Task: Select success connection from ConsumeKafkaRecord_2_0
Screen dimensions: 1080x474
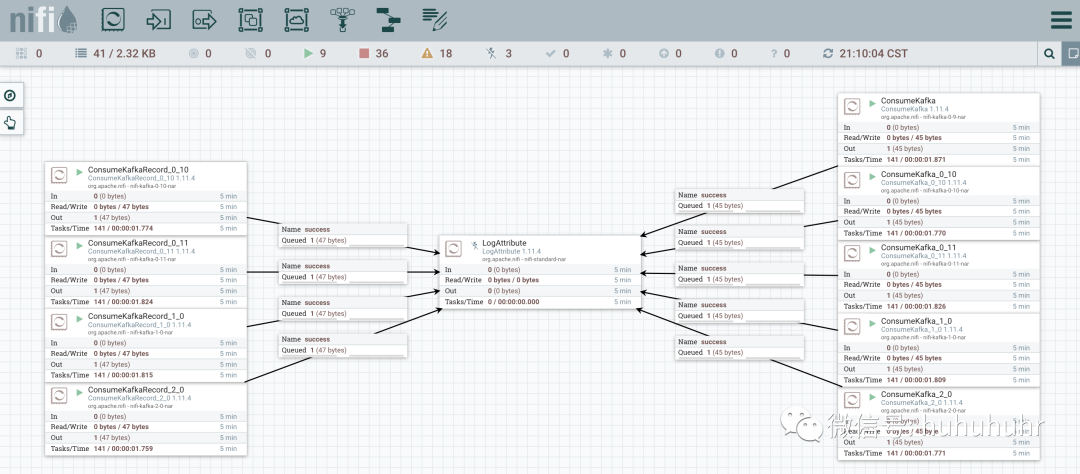Action: click(342, 345)
